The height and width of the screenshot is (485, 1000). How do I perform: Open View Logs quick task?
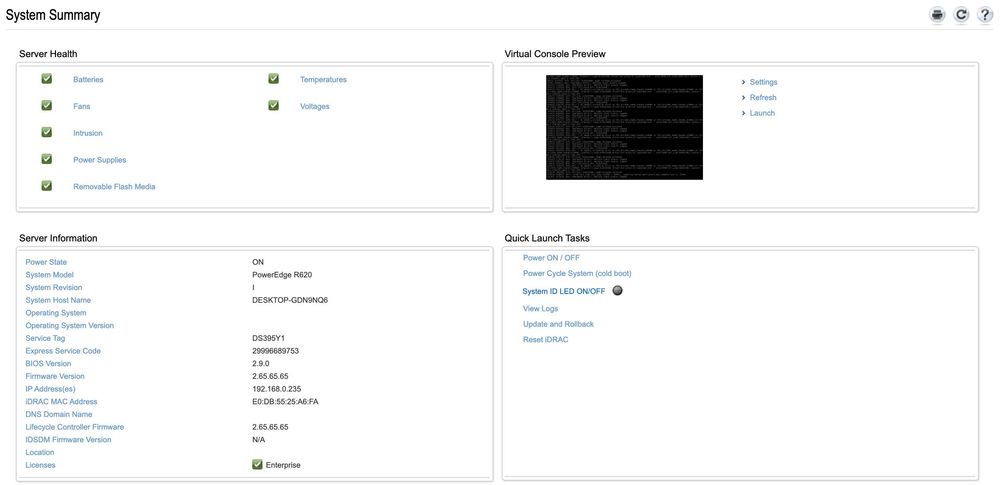(540, 308)
